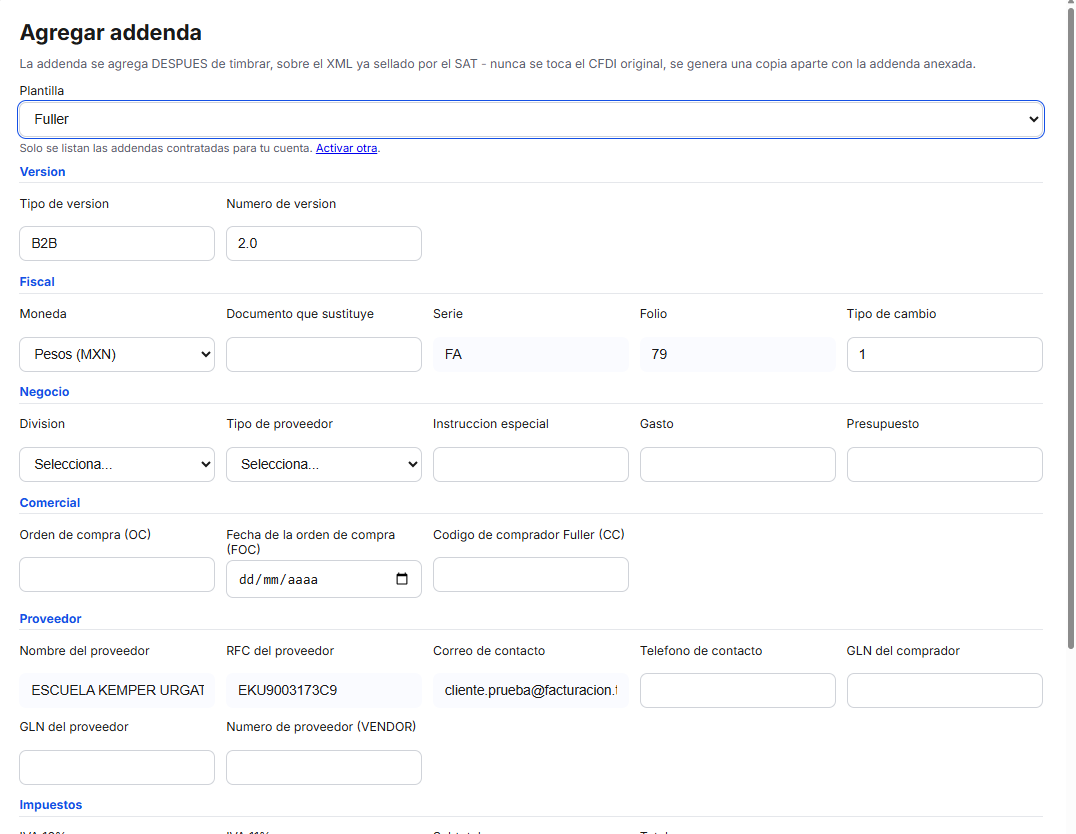Click the Codigo de comprador Fuller field
The image size is (1076, 834).
click(x=530, y=575)
